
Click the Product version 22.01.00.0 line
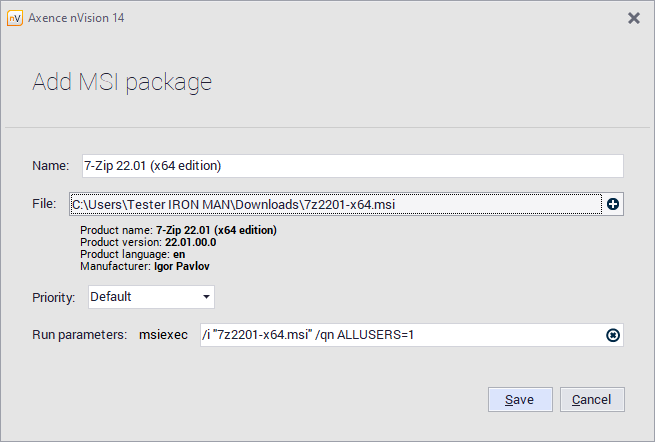click(148, 242)
